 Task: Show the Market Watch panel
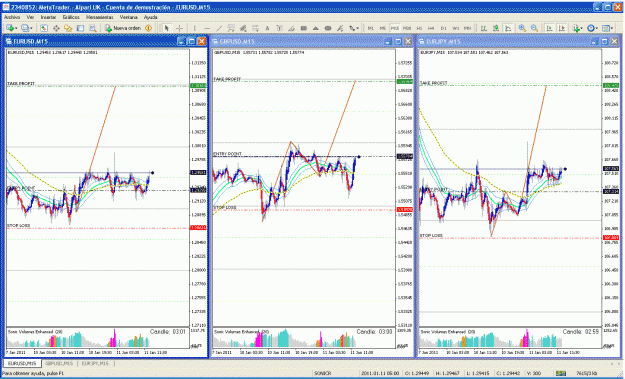point(44,28)
